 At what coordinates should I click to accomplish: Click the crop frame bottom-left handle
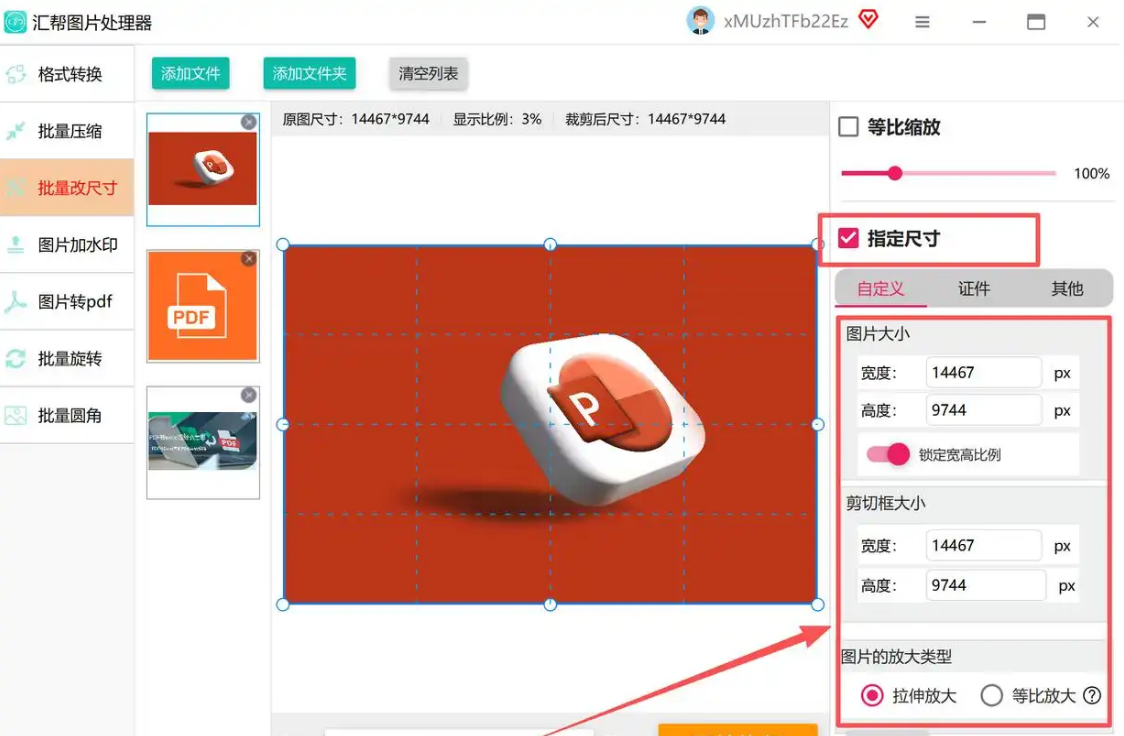283,604
